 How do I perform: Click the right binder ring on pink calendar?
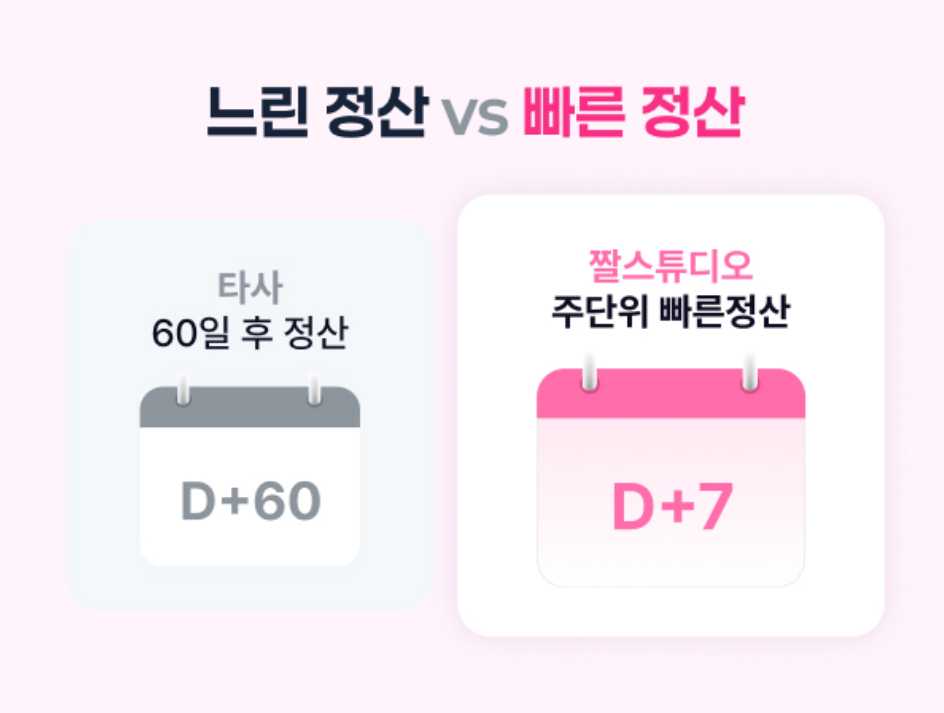click(750, 373)
